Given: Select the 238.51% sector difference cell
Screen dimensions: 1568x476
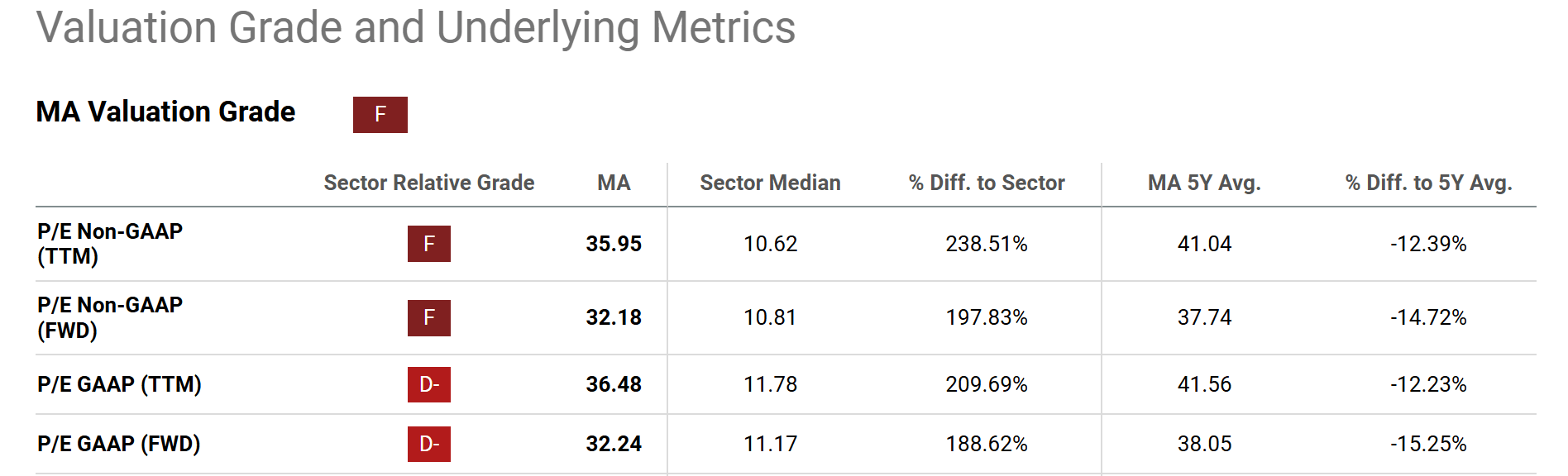Looking at the screenshot, I should pyautogui.click(x=987, y=244).
